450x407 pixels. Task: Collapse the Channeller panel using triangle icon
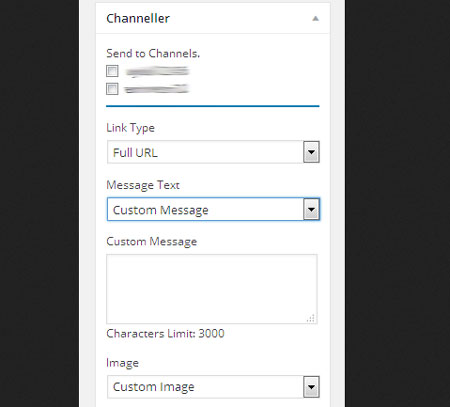tap(315, 19)
